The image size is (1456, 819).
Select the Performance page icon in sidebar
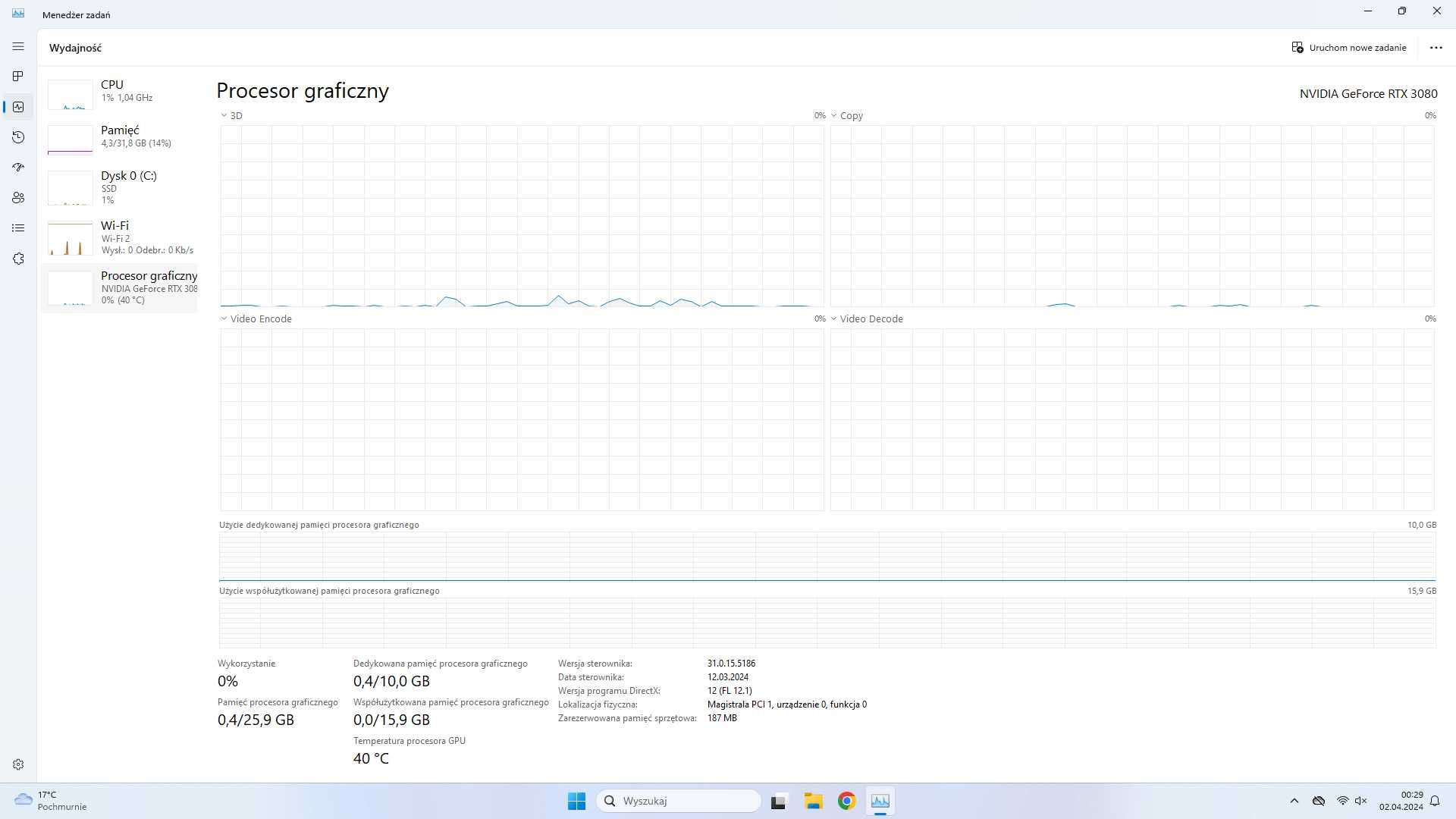coord(18,107)
